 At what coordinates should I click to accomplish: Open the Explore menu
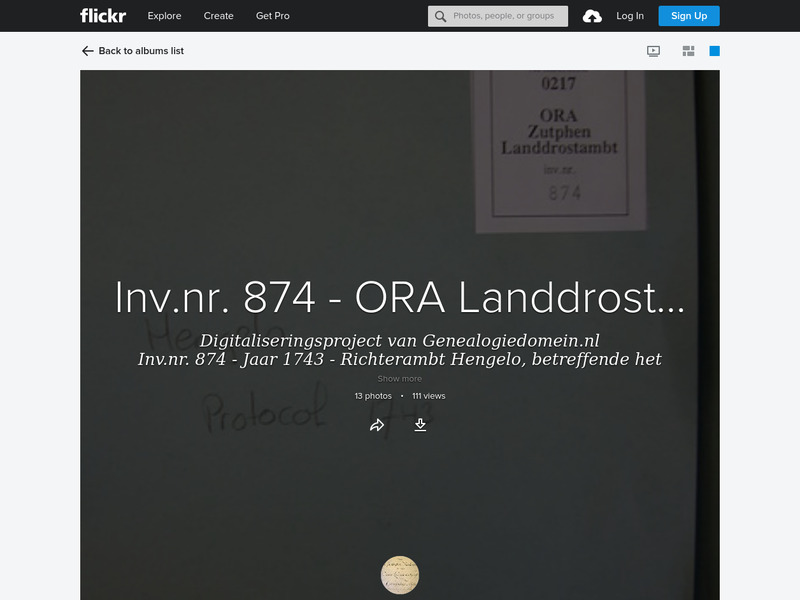click(164, 16)
